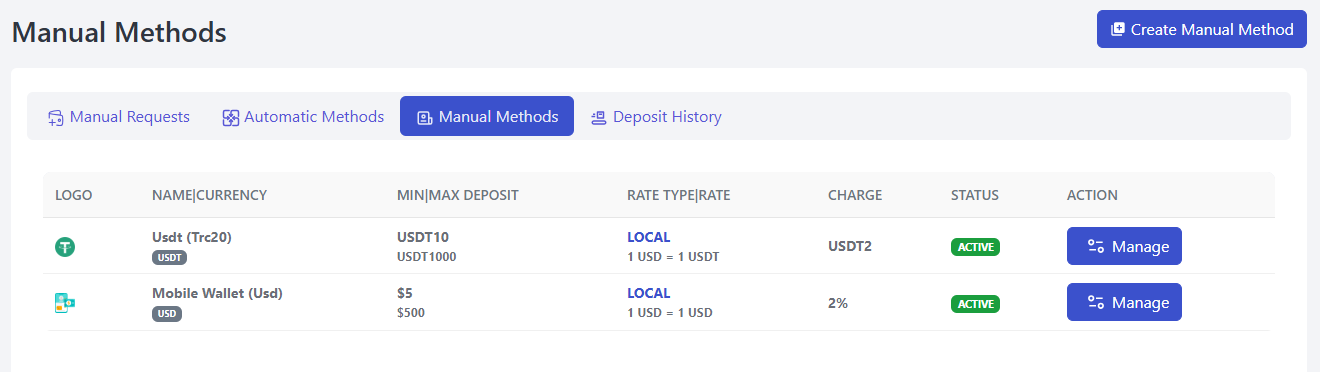Click the STATUS column header
The width and height of the screenshot is (1320, 372).
(x=975, y=195)
